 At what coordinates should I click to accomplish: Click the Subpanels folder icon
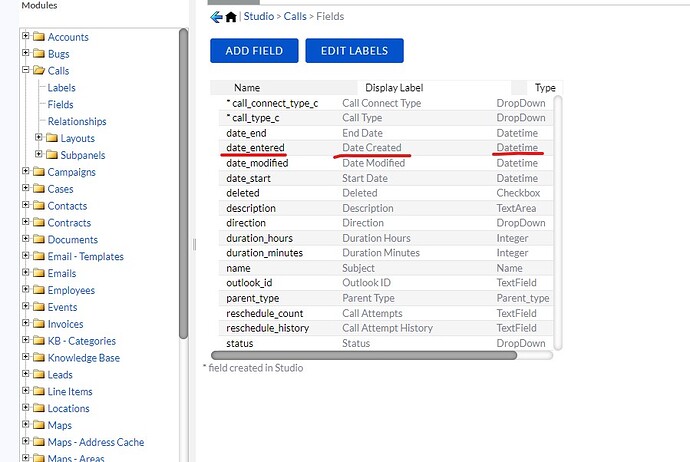pyautogui.click(x=52, y=155)
